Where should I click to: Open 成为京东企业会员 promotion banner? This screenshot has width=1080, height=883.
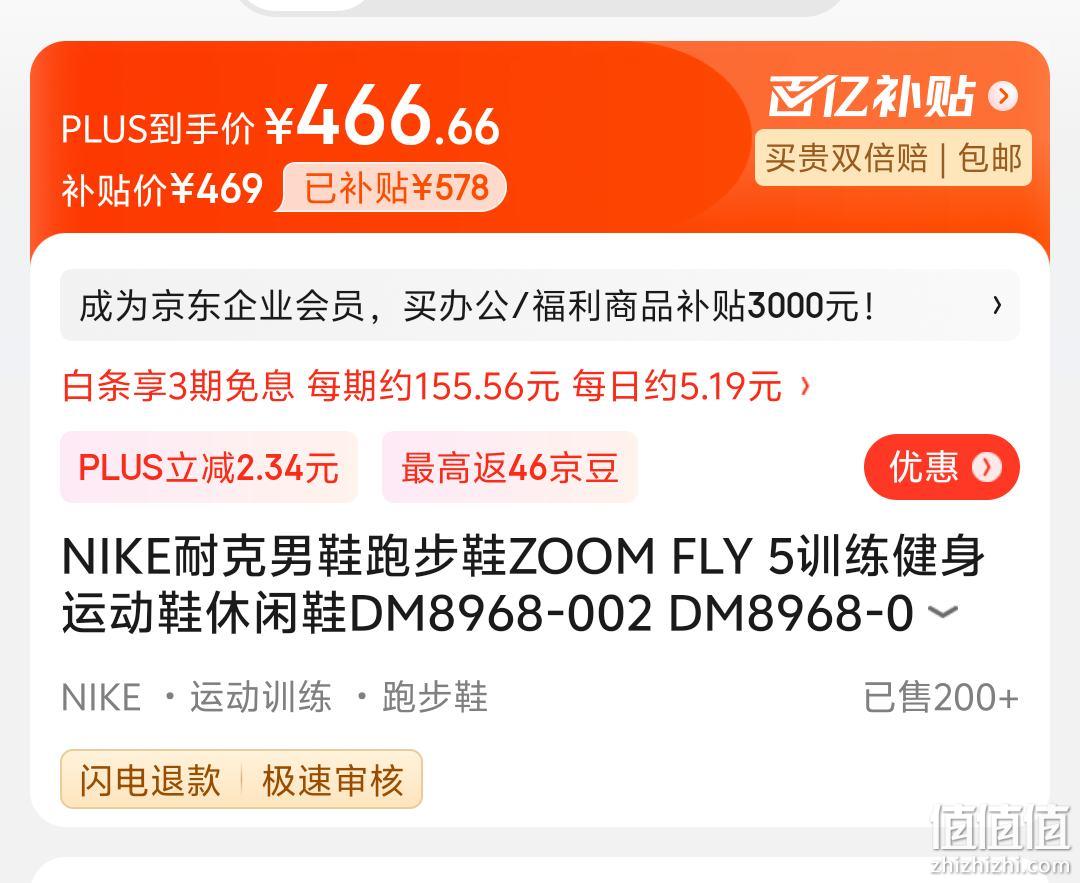tap(539, 305)
